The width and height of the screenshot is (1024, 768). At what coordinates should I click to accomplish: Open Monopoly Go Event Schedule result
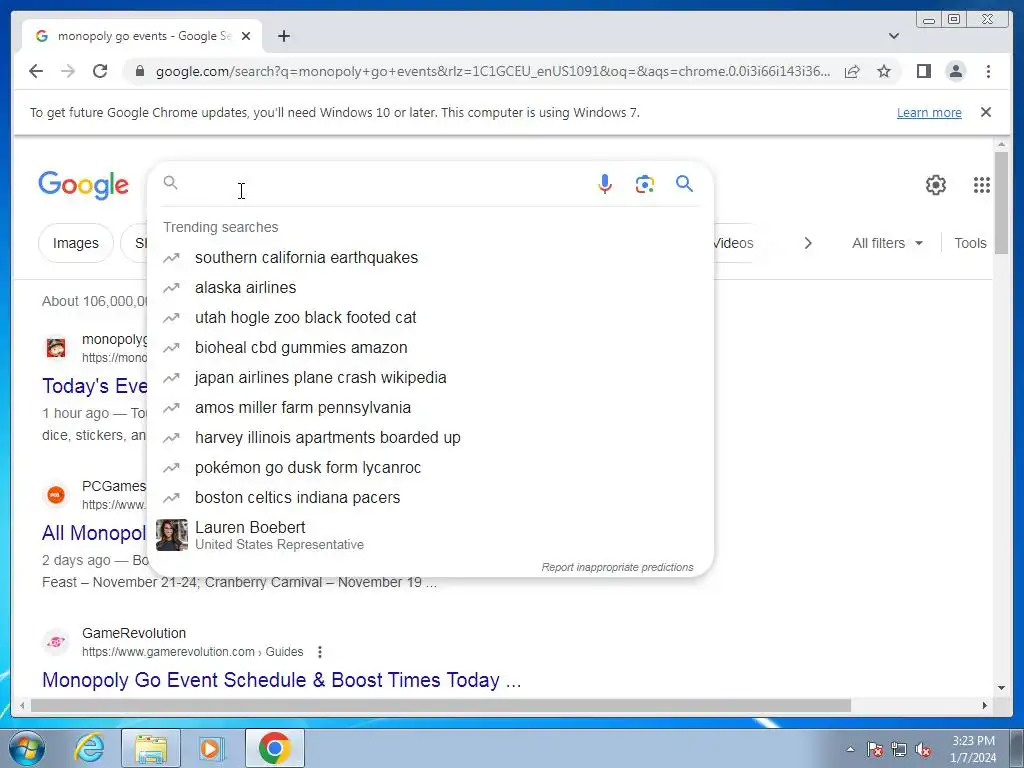(x=281, y=680)
